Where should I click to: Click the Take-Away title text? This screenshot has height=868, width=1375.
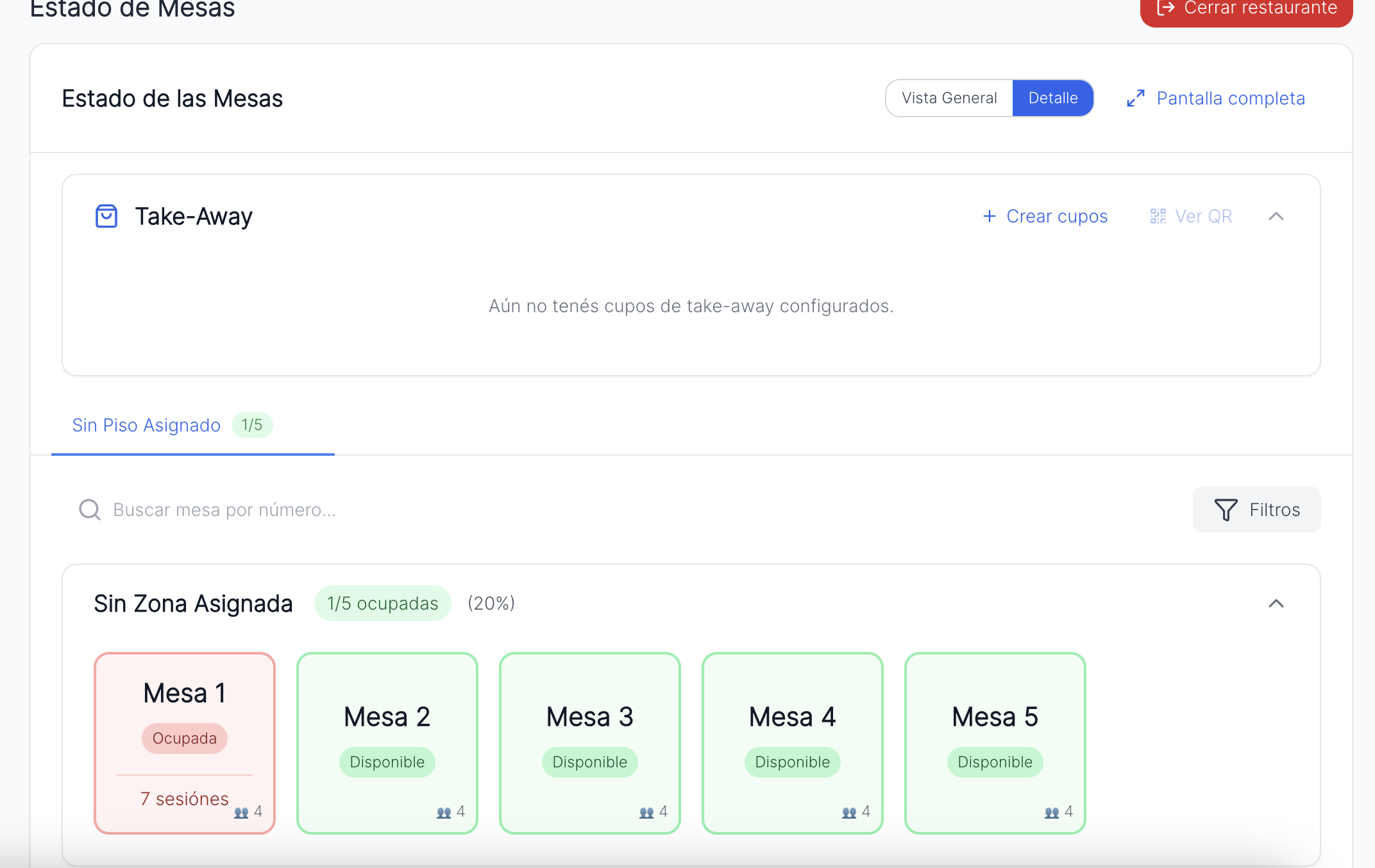pos(194,217)
